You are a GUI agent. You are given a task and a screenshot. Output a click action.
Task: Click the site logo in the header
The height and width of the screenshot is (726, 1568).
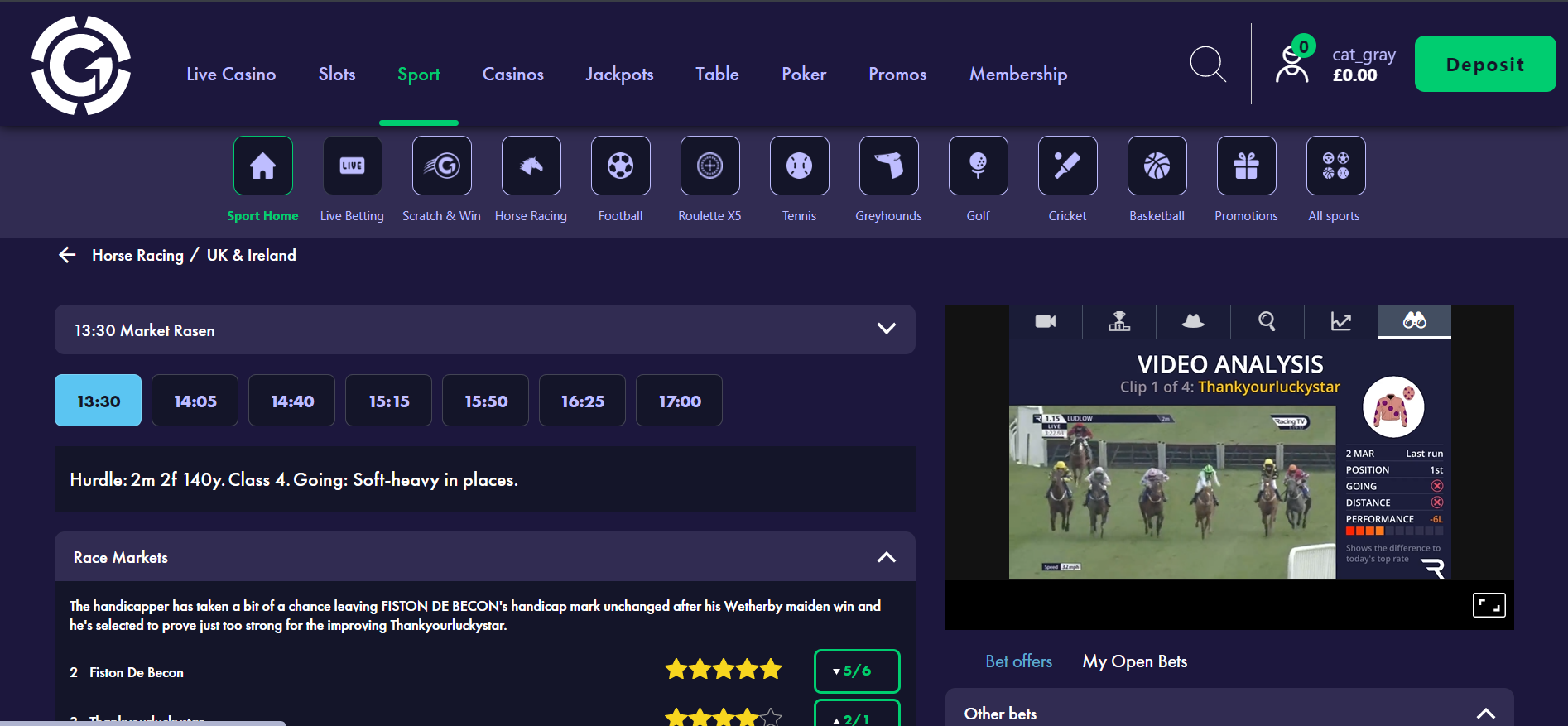(81, 65)
